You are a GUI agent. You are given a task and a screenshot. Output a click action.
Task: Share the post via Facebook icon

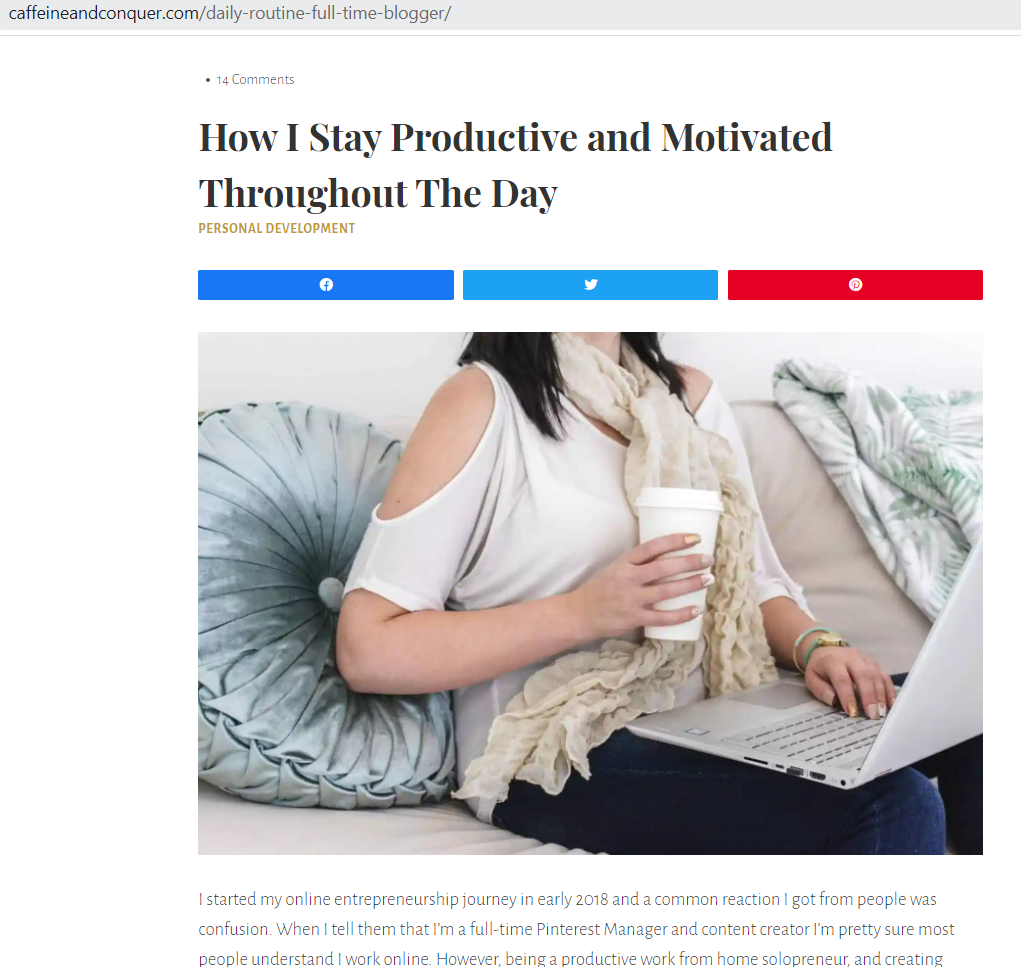coord(326,285)
